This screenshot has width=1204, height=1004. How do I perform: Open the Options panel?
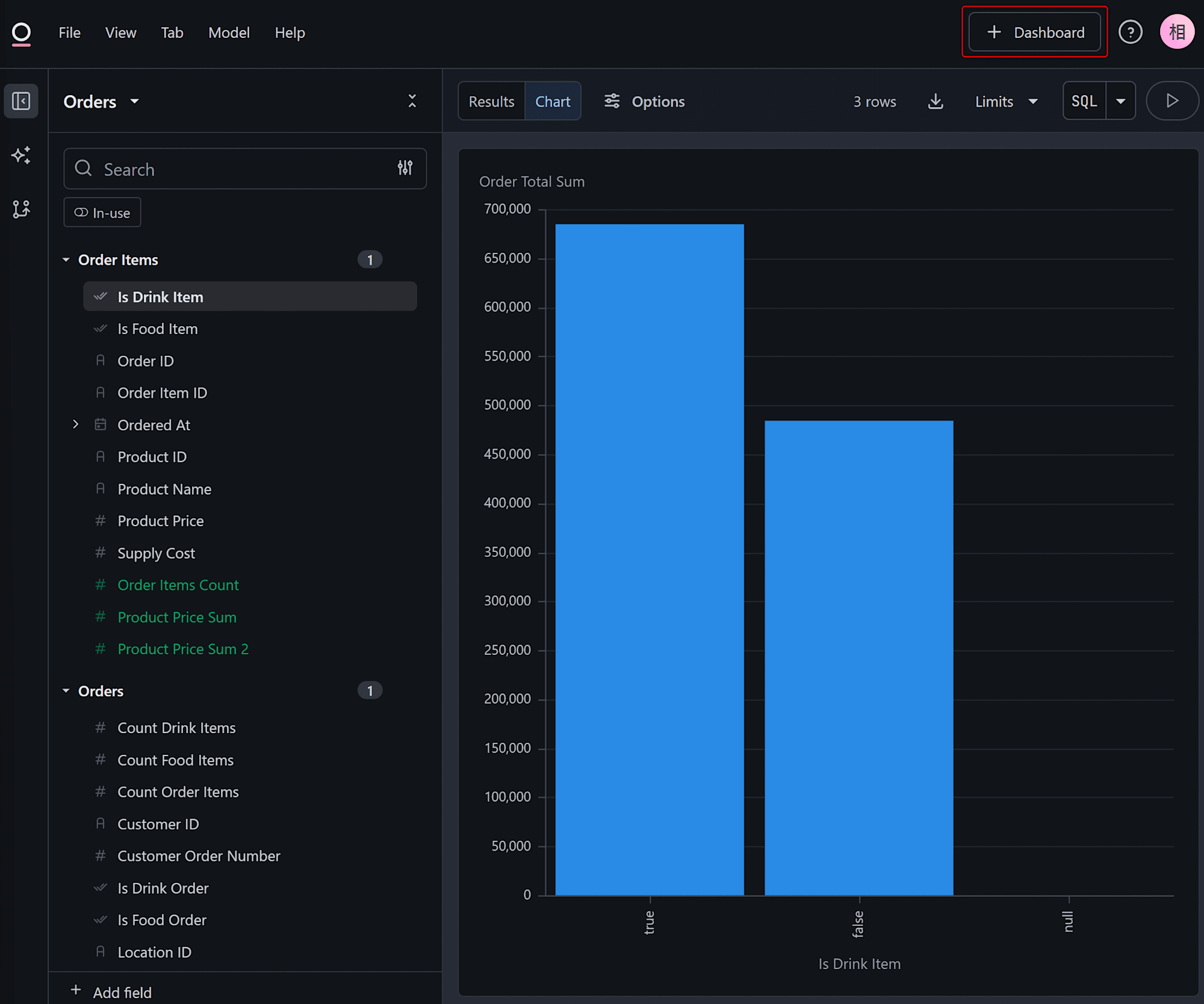tap(644, 100)
